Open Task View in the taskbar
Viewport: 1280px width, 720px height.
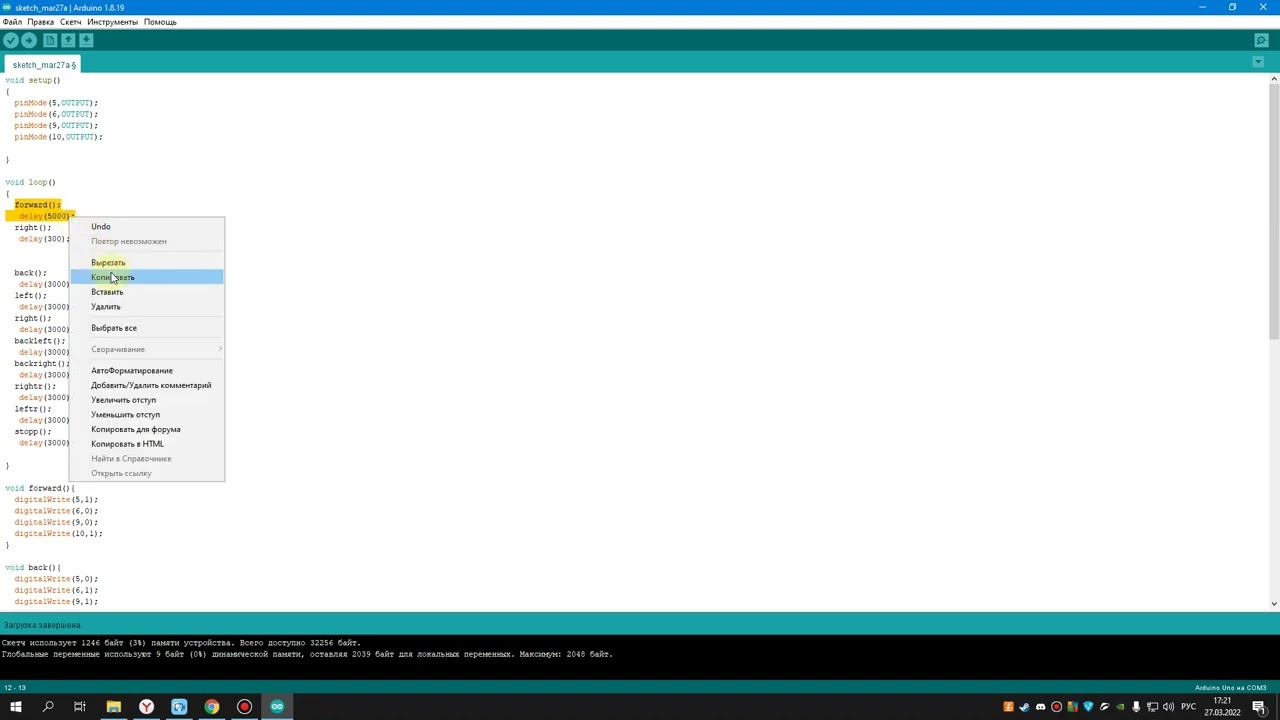pyautogui.click(x=80, y=707)
